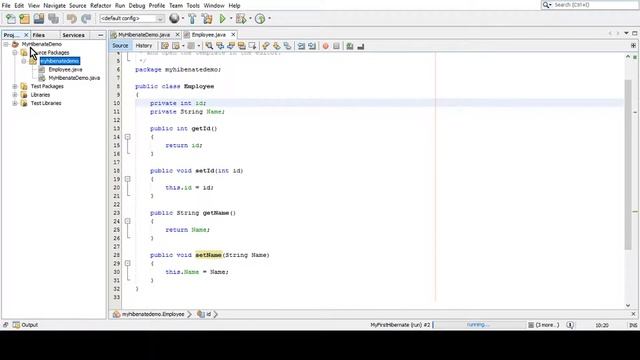Image resolution: width=640 pixels, height=360 pixels.
Task: Click the running progress bar
Action: (x=479, y=325)
